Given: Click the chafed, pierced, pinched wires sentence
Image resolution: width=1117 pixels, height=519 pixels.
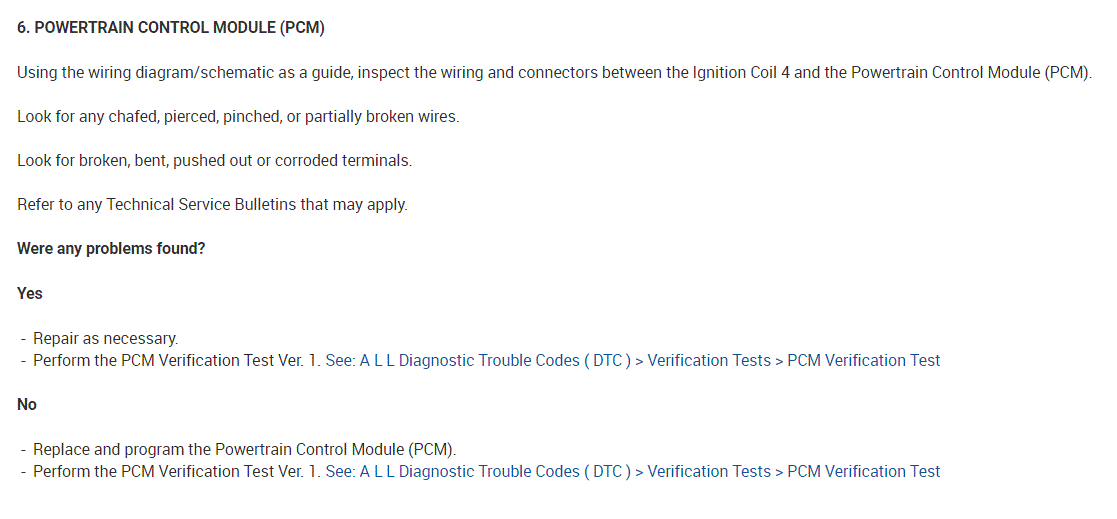Looking at the screenshot, I should pos(238,116).
